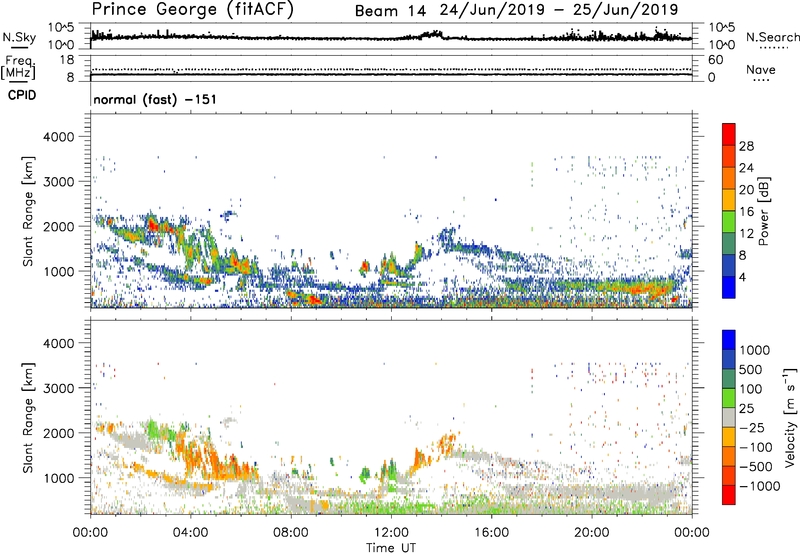This screenshot has height=554, width=800.
Task: Click the '16:00' time tick label
Action: (491, 533)
